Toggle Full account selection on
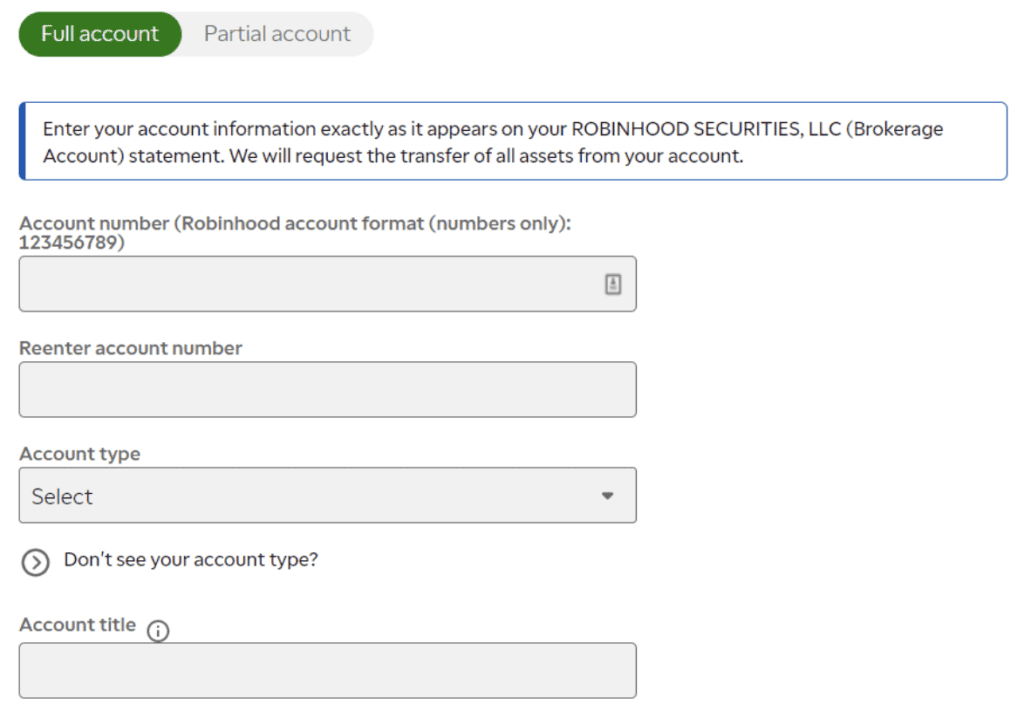This screenshot has width=1024, height=712. coord(99,33)
